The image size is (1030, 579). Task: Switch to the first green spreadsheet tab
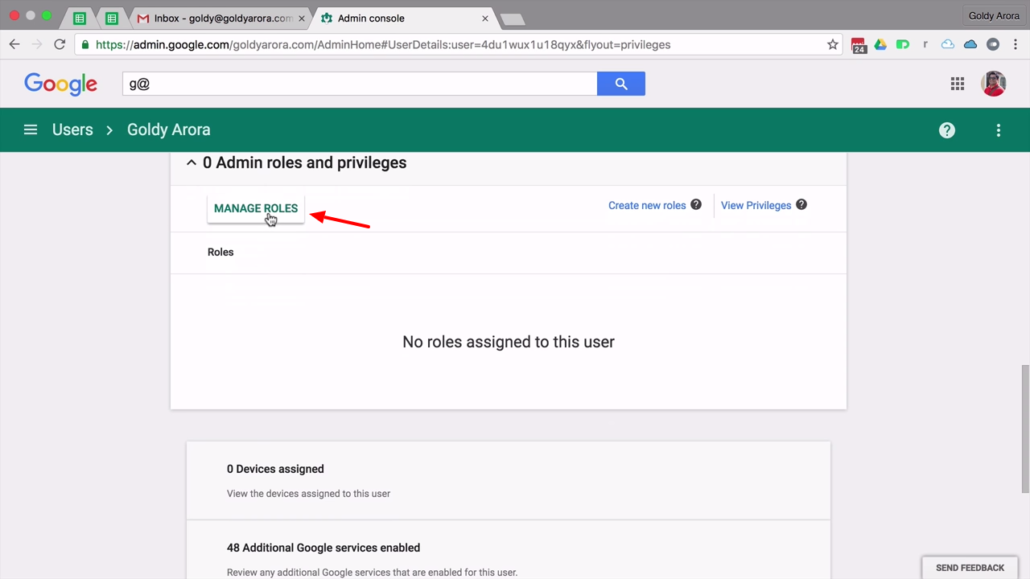(x=79, y=18)
